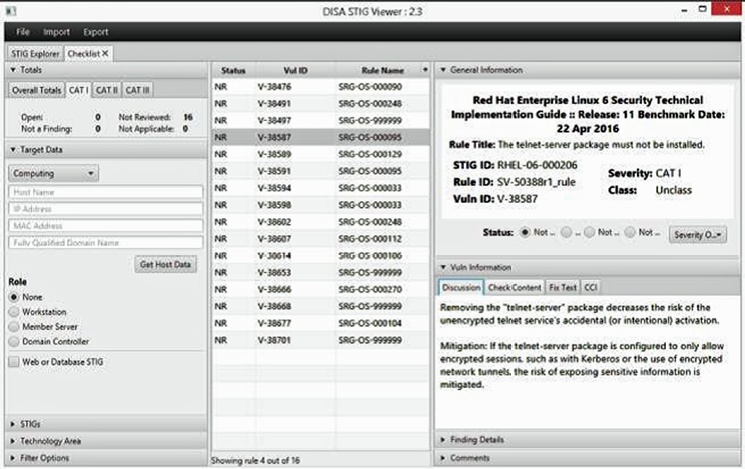The width and height of the screenshot is (745, 469).
Task: Expand the Filter Options section
Action: (x=107, y=458)
